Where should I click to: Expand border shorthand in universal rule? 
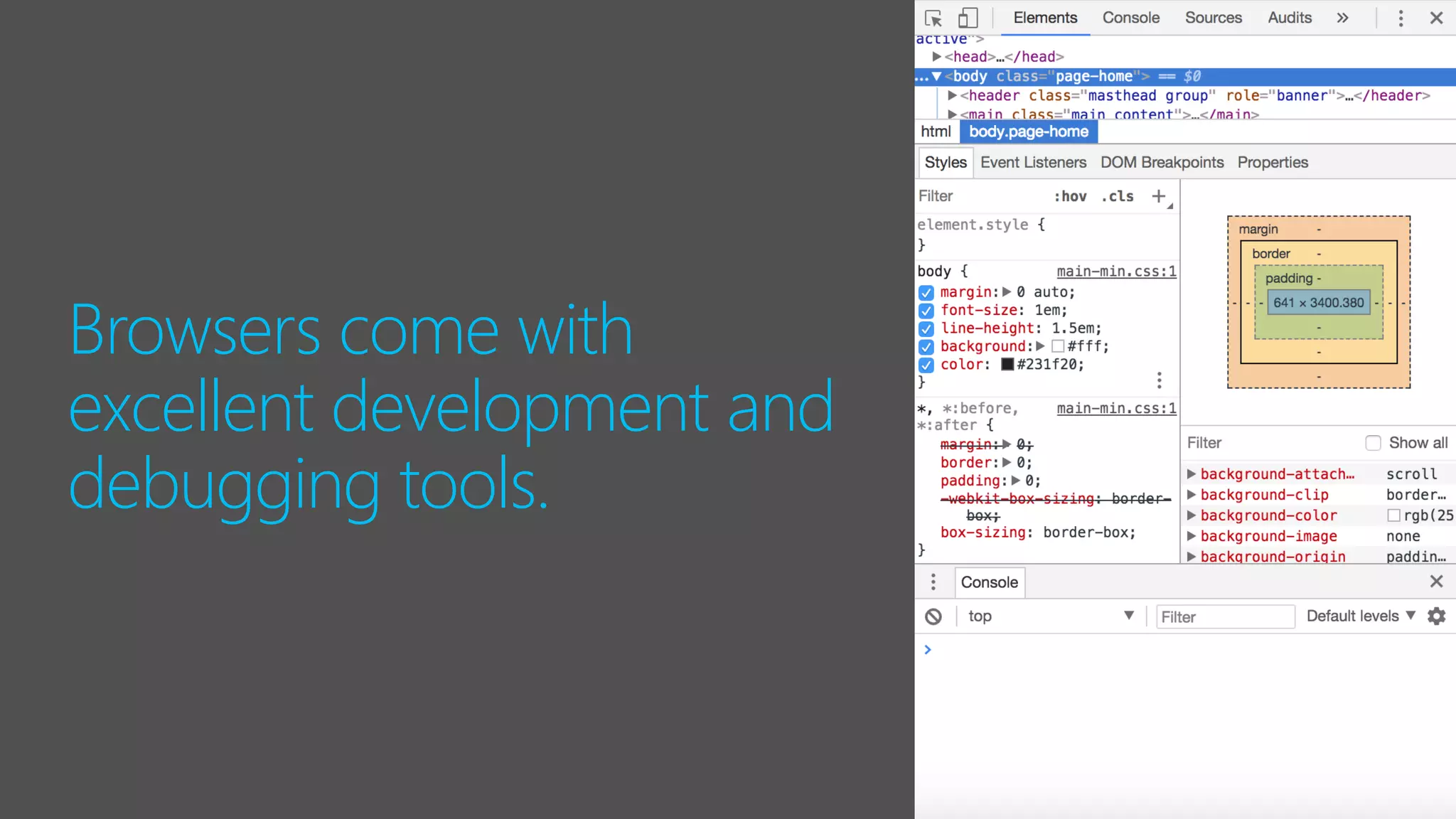1007,462
